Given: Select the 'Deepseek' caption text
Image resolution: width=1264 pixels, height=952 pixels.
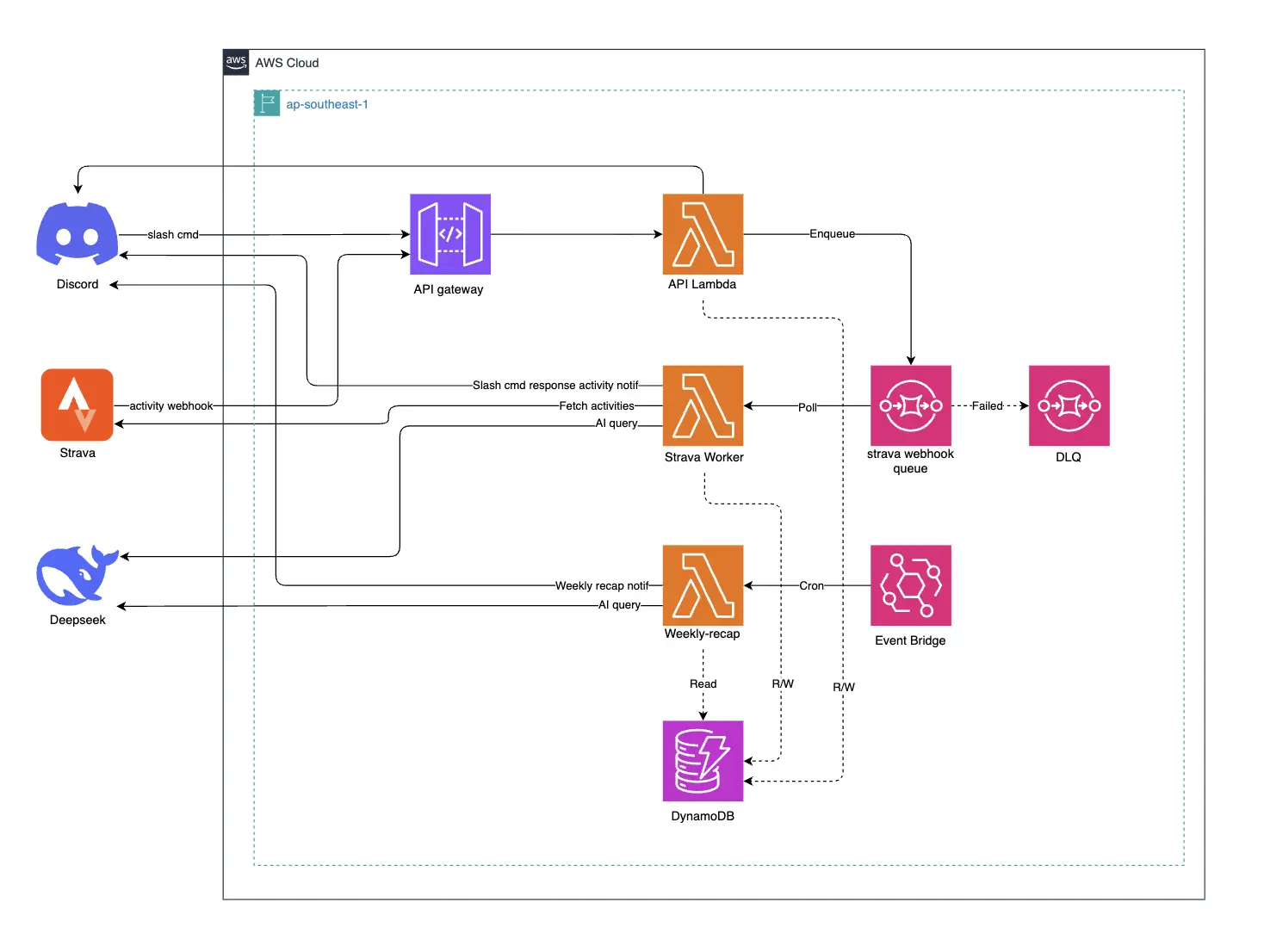Looking at the screenshot, I should 77,620.
